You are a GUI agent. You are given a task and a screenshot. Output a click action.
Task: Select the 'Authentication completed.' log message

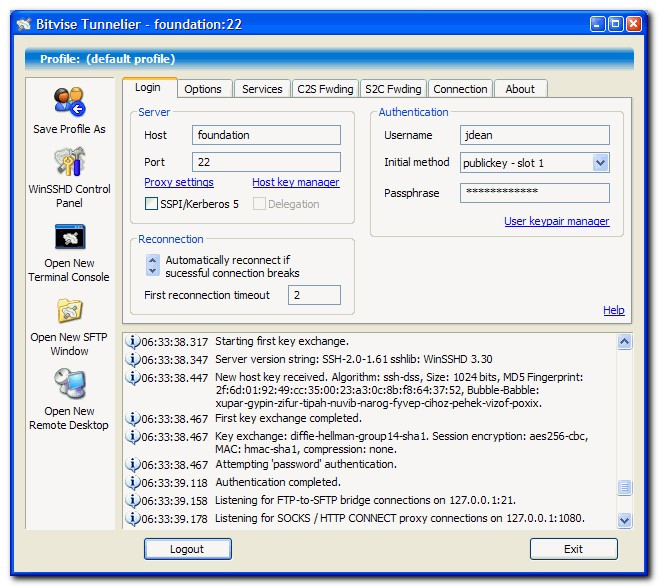[x=278, y=482]
